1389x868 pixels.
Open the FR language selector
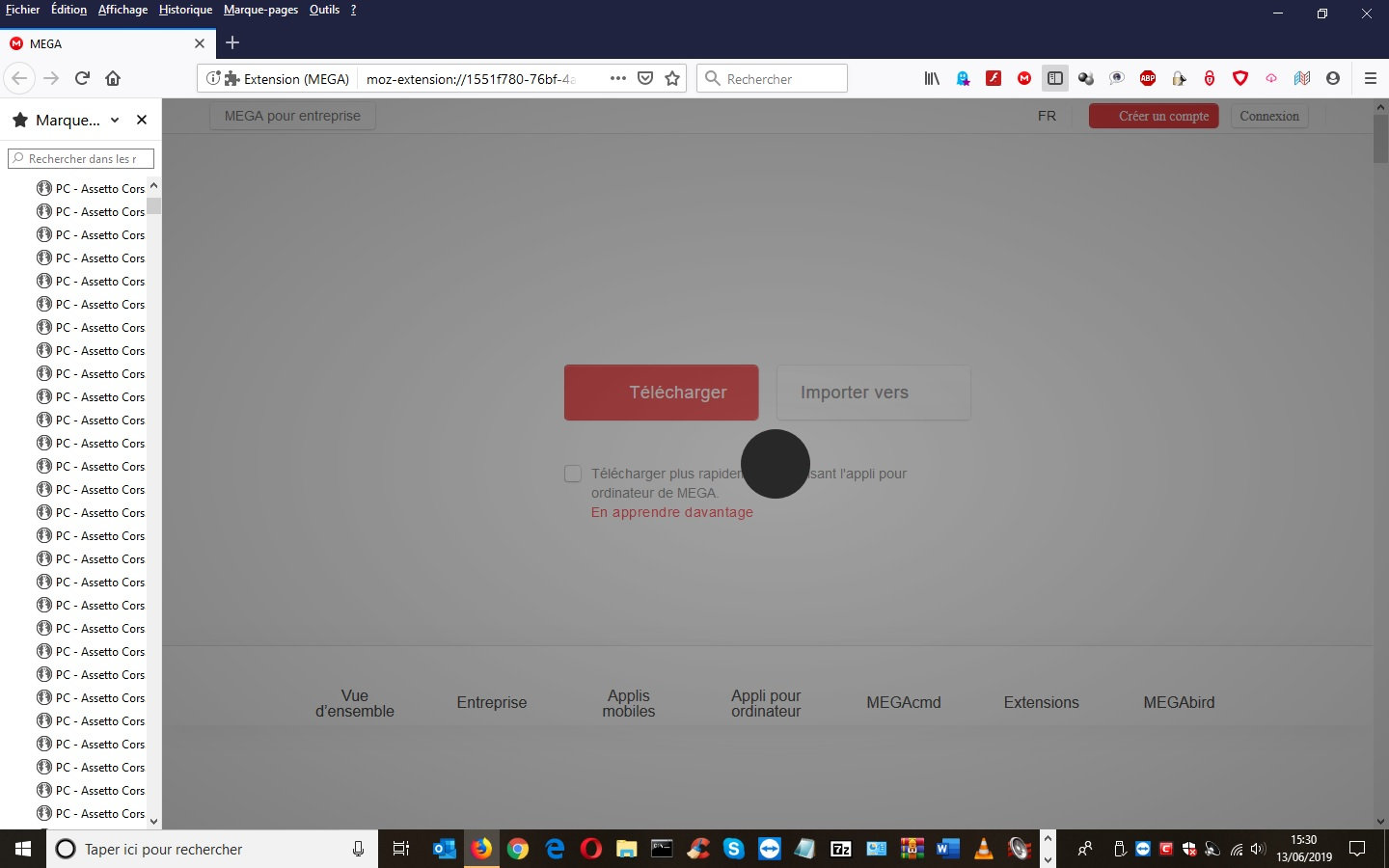[1047, 116]
